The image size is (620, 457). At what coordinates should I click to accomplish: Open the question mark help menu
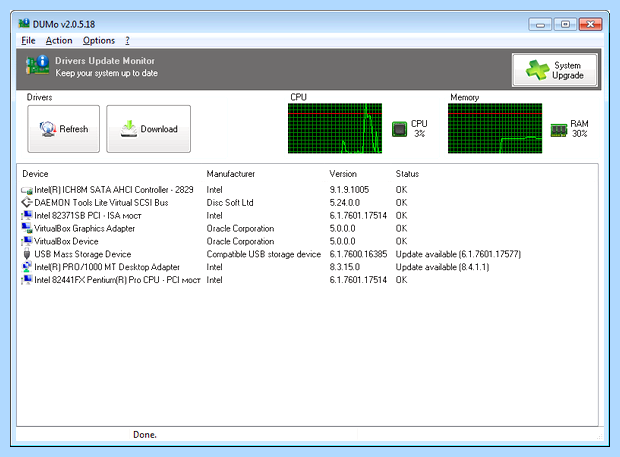tap(127, 40)
